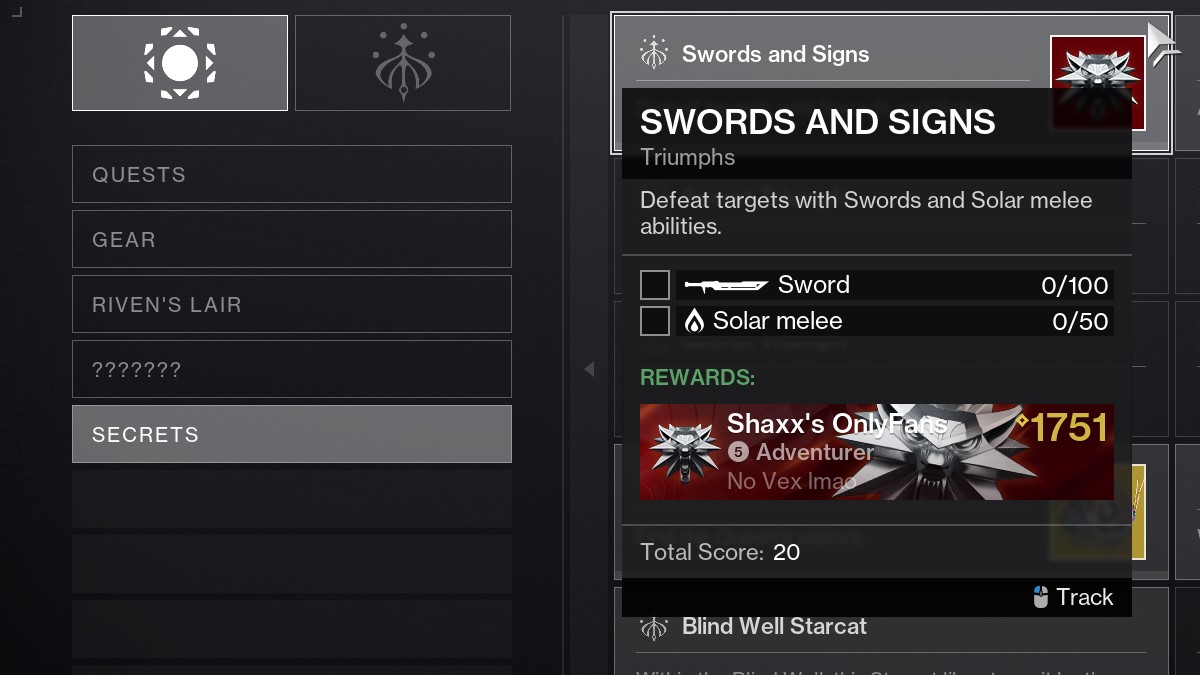Click the wolf emblem icon in rewards
Screen dimensions: 1200x675
pyautogui.click(x=683, y=451)
